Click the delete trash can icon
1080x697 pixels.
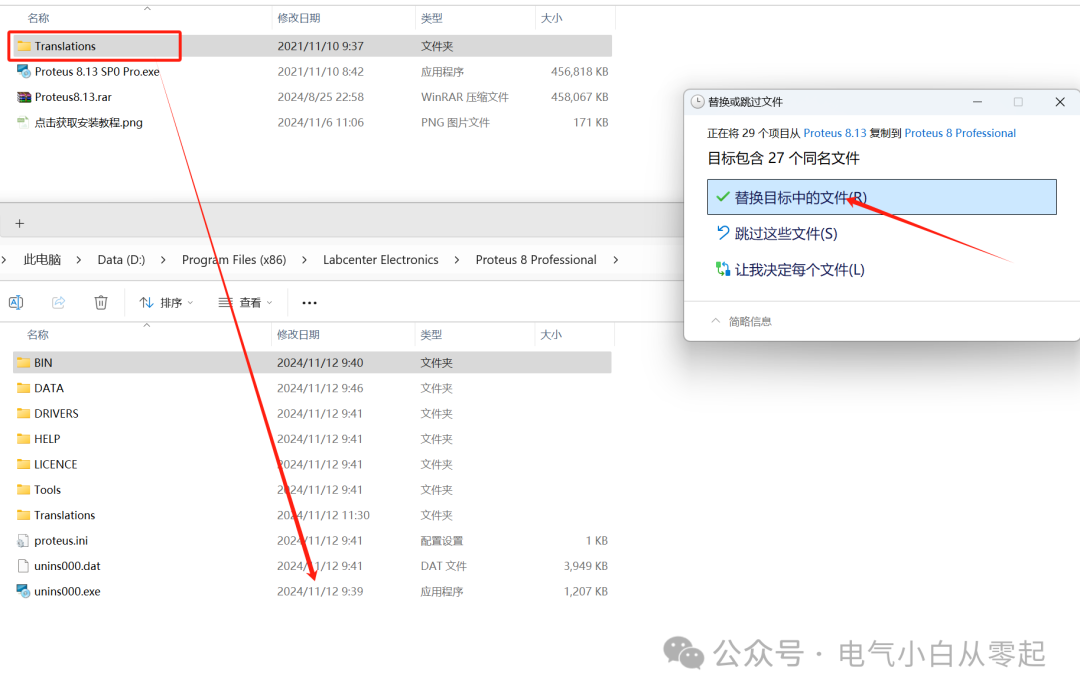pyautogui.click(x=101, y=302)
